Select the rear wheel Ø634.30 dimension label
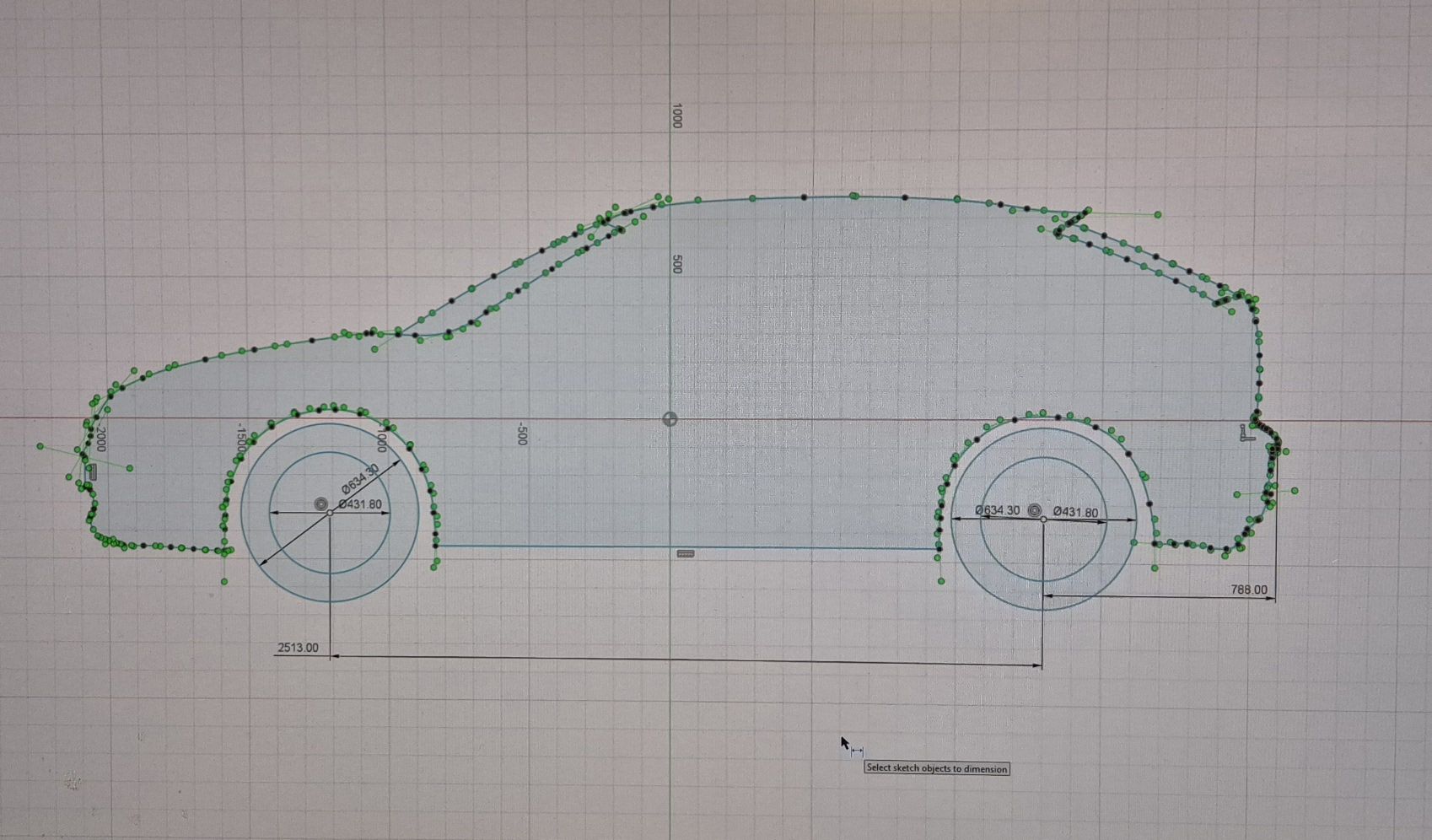This screenshot has width=1432, height=840. pyautogui.click(x=997, y=510)
